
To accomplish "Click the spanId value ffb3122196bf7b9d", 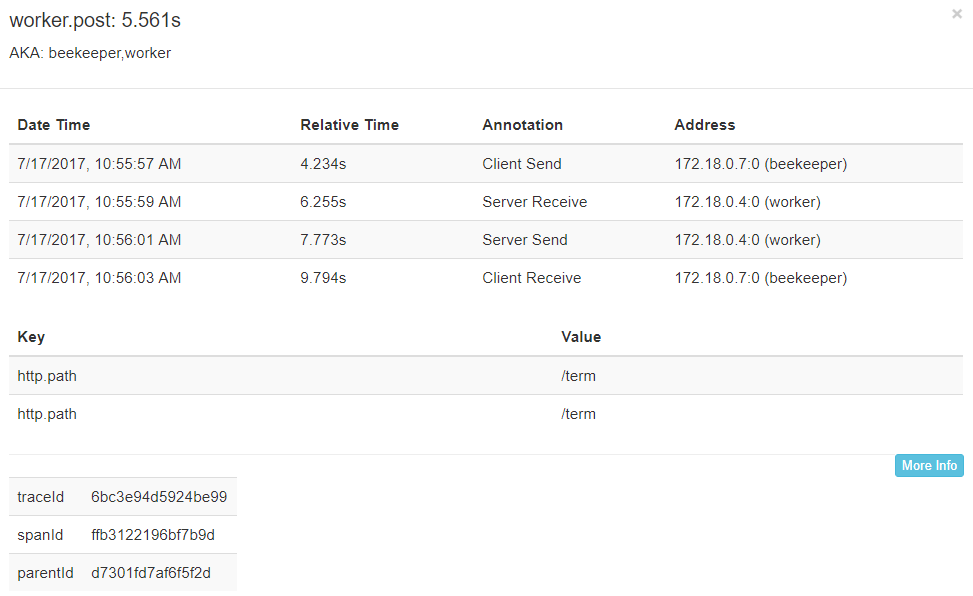I will 152,535.
